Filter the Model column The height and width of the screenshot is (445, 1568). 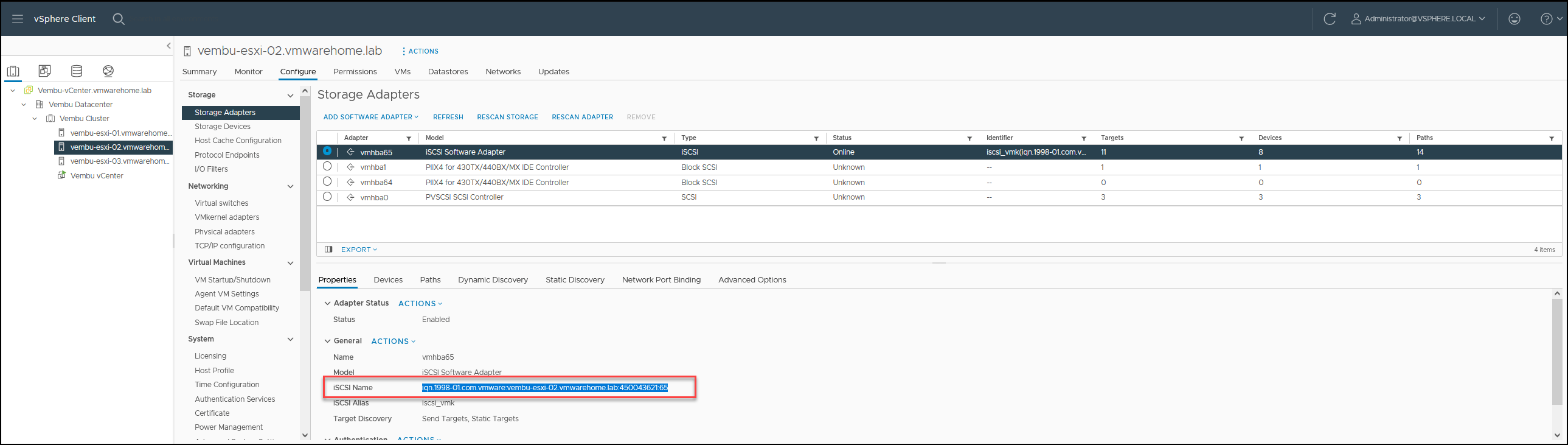point(664,138)
